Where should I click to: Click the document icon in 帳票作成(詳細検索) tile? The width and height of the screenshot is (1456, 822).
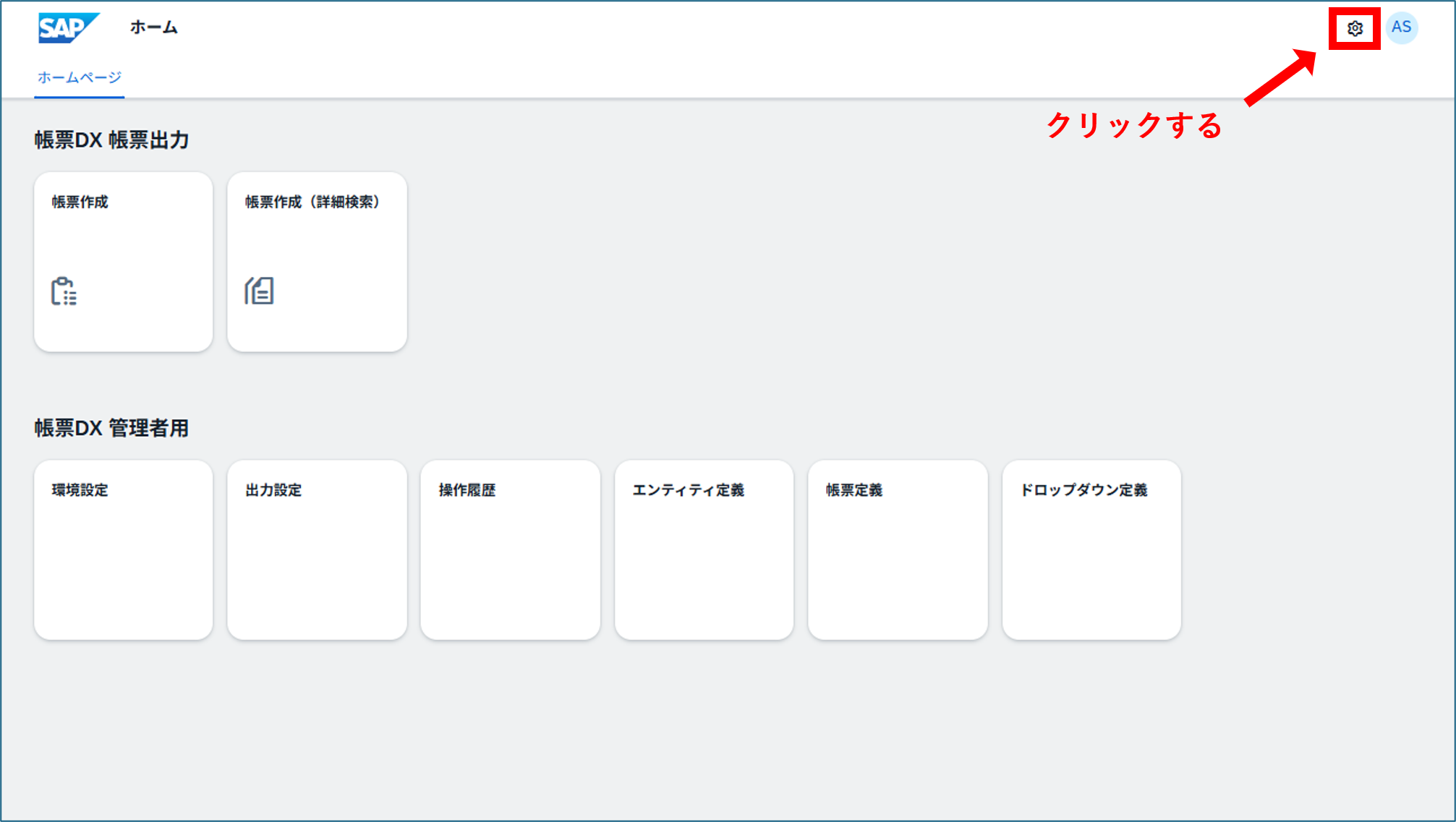pyautogui.click(x=259, y=291)
